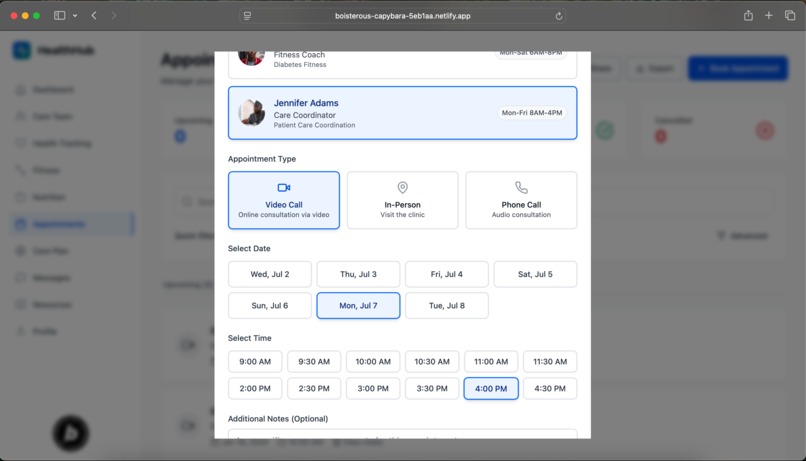Image resolution: width=806 pixels, height=461 pixels.
Task: Click the black round button in page corner
Action: [71, 433]
